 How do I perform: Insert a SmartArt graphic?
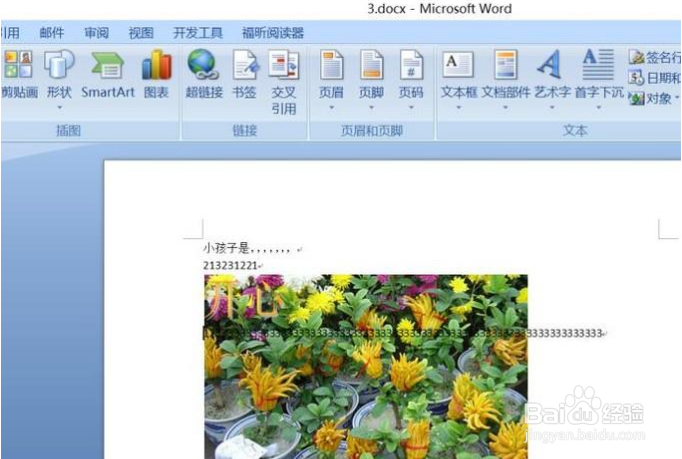pyautogui.click(x=108, y=74)
